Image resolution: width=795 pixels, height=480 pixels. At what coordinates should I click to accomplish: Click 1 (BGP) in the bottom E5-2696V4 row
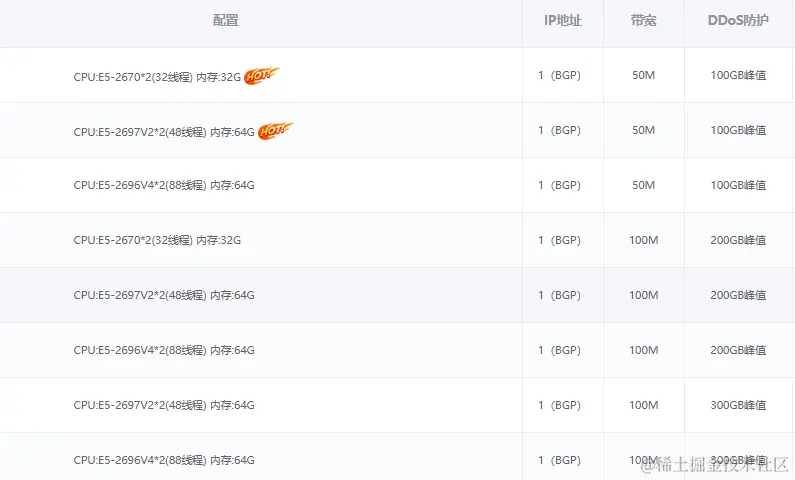click(559, 460)
